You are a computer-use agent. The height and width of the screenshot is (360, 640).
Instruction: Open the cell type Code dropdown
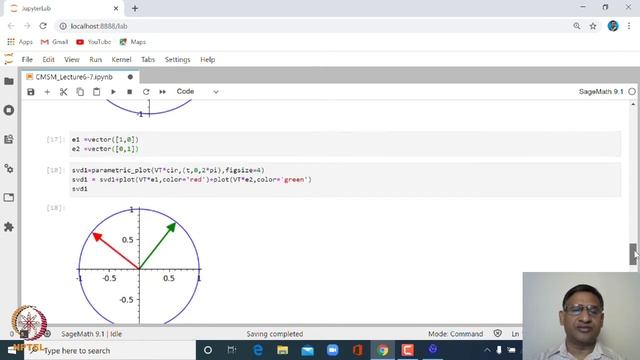(x=198, y=92)
